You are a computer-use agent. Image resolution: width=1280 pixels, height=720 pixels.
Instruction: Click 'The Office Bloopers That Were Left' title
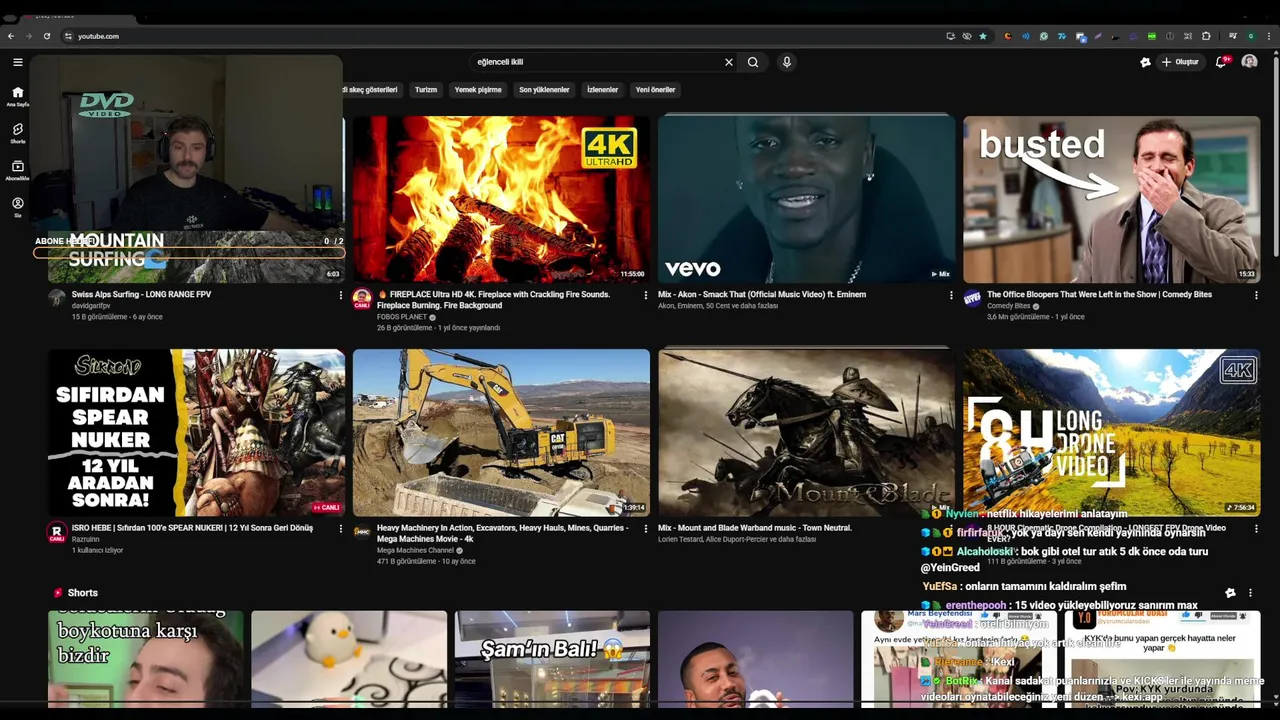coord(1099,295)
